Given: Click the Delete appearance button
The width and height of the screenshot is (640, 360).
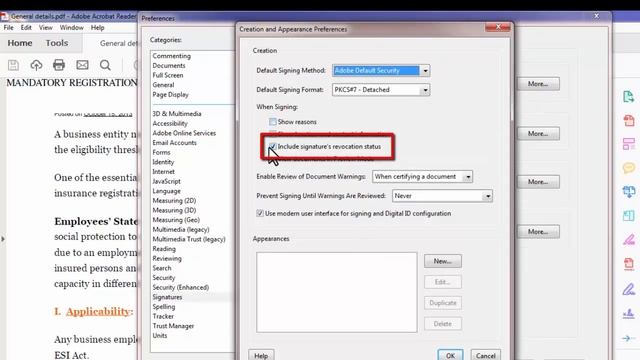Looking at the screenshot, I should (443, 324).
